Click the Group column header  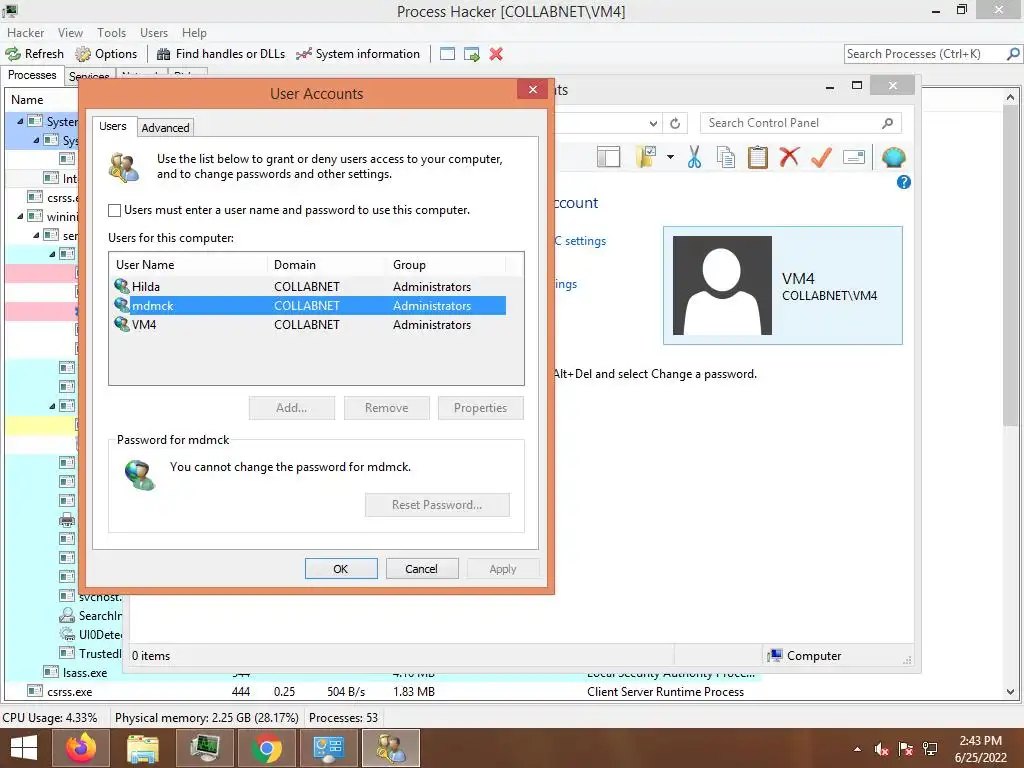[446, 264]
